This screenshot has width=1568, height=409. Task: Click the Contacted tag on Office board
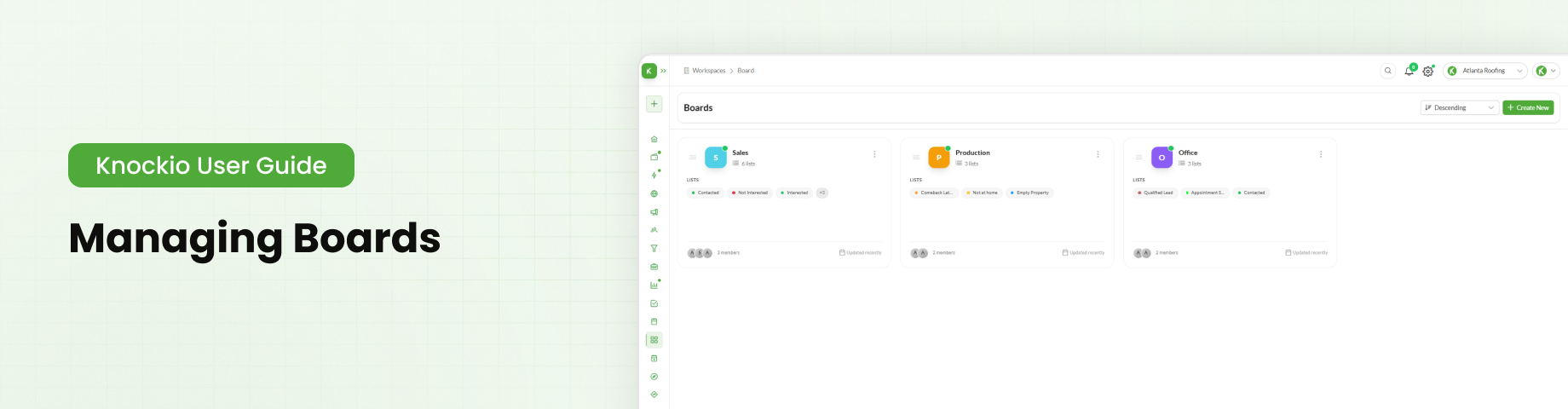tap(1251, 193)
